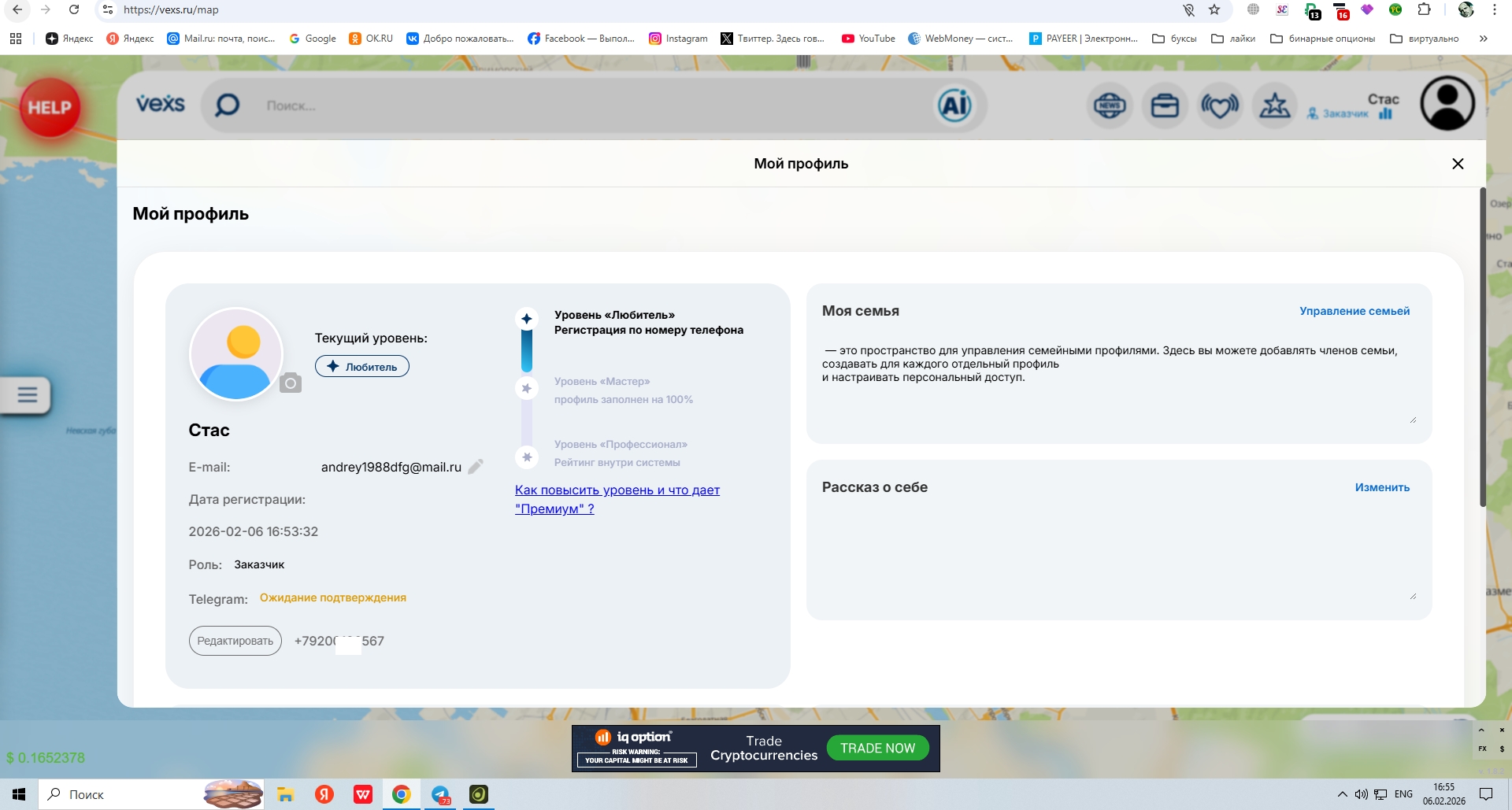1512x810 pixels.
Task: Click Telegram status Ожидание подтверждения
Action: pyautogui.click(x=333, y=597)
